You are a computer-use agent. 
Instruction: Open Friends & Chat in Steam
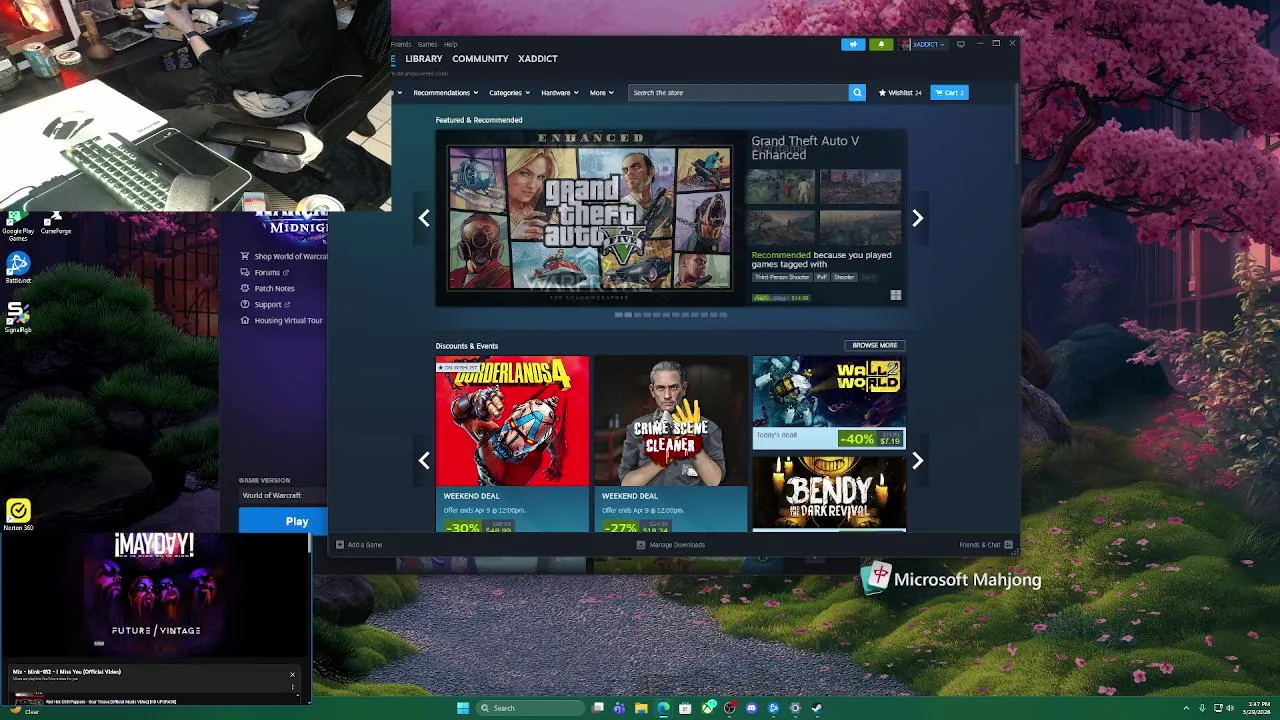click(x=986, y=545)
